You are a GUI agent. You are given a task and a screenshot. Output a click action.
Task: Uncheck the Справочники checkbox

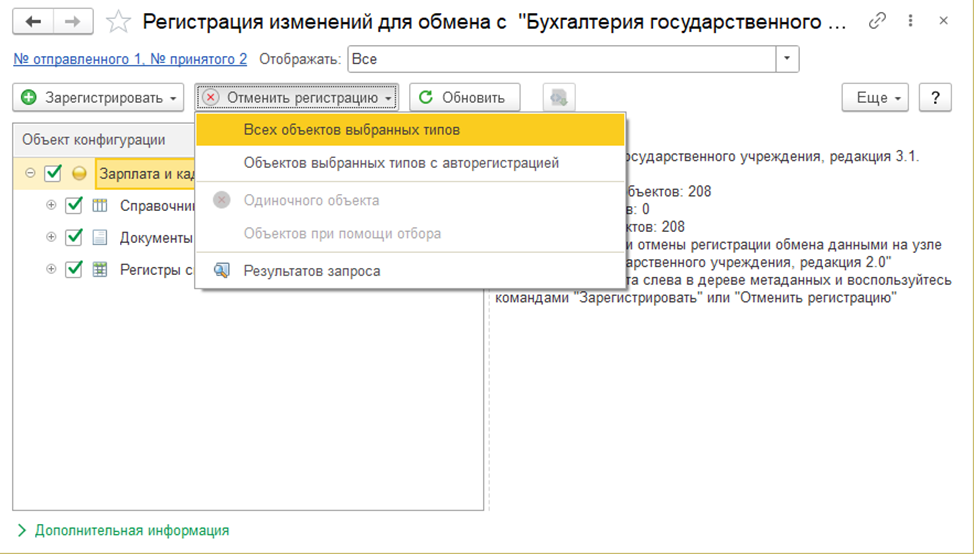point(74,205)
